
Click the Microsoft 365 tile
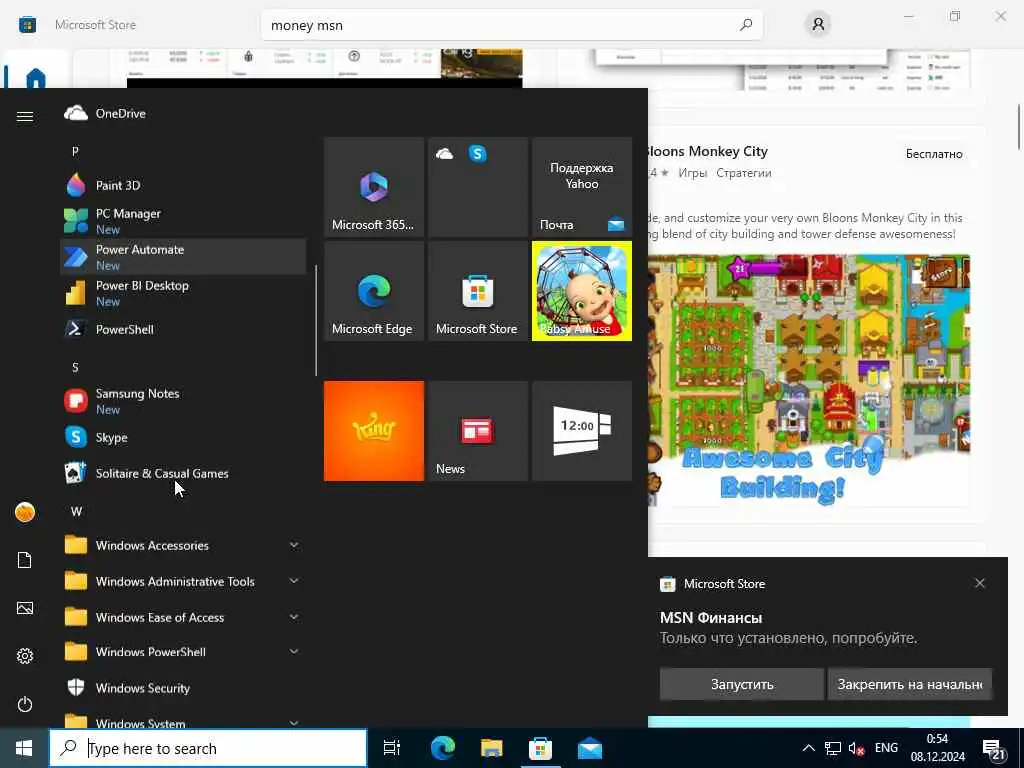[374, 187]
